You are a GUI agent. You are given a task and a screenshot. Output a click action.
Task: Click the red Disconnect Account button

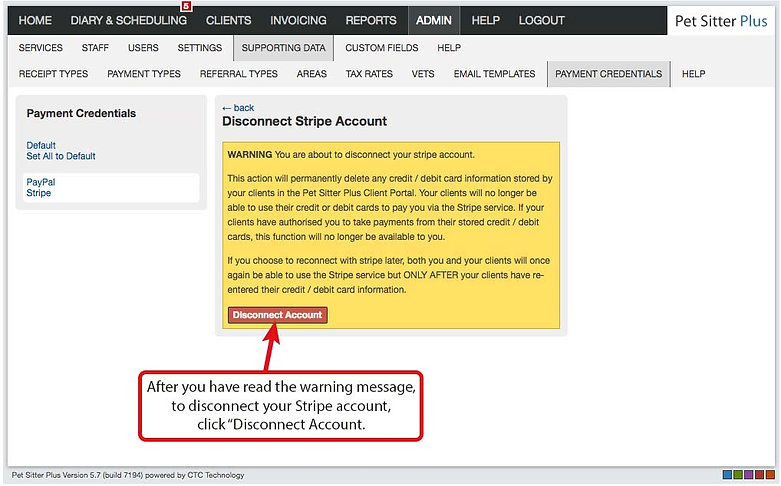coord(277,315)
